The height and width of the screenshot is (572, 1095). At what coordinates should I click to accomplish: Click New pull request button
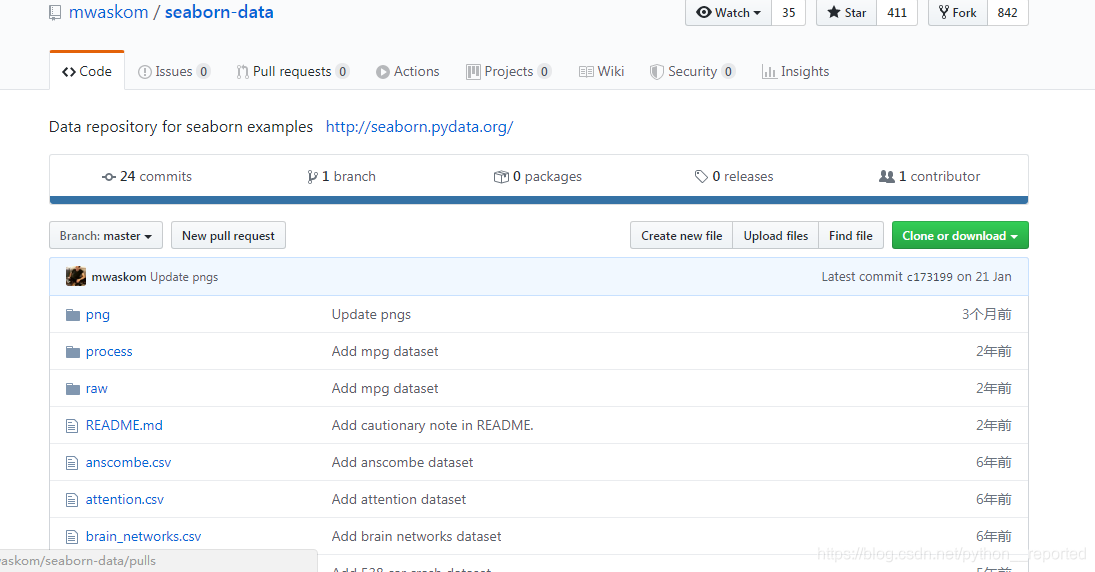click(228, 235)
